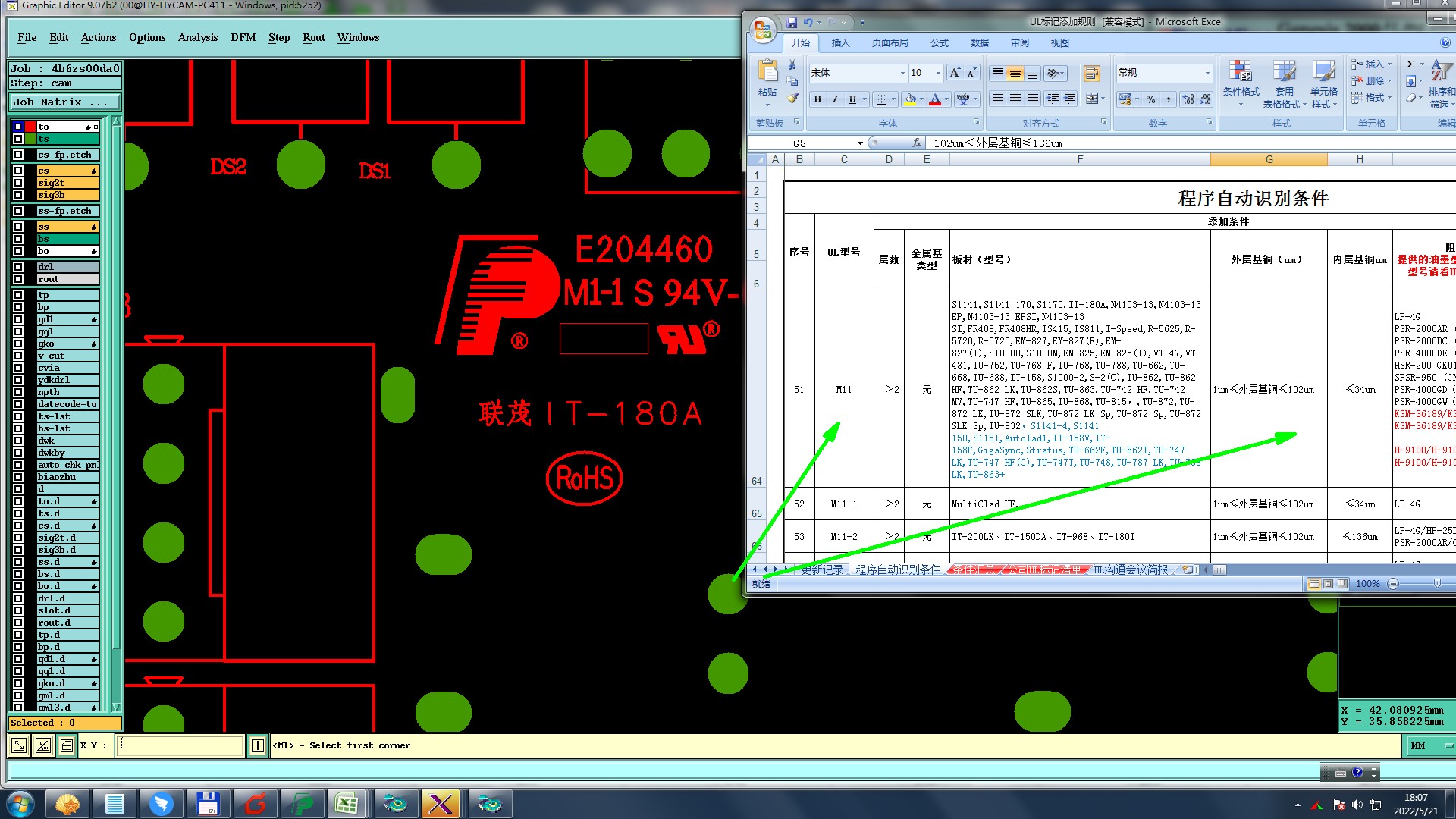
Task: Click the Excel Office button orb
Action: click(763, 31)
